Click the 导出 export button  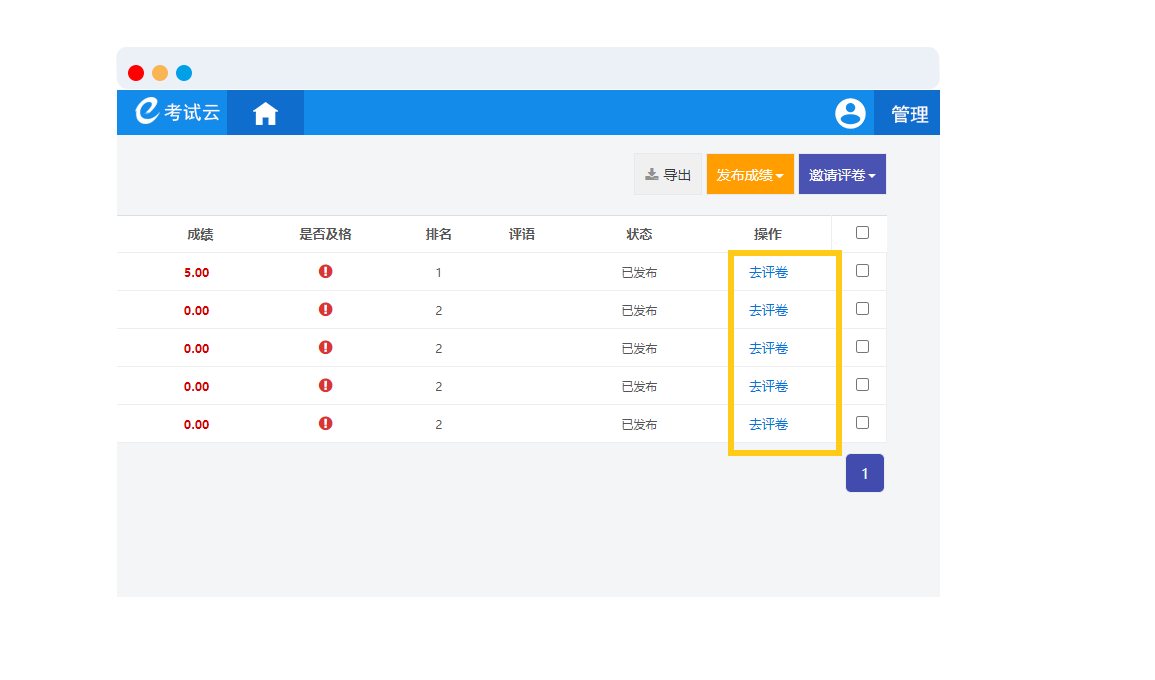[x=668, y=175]
